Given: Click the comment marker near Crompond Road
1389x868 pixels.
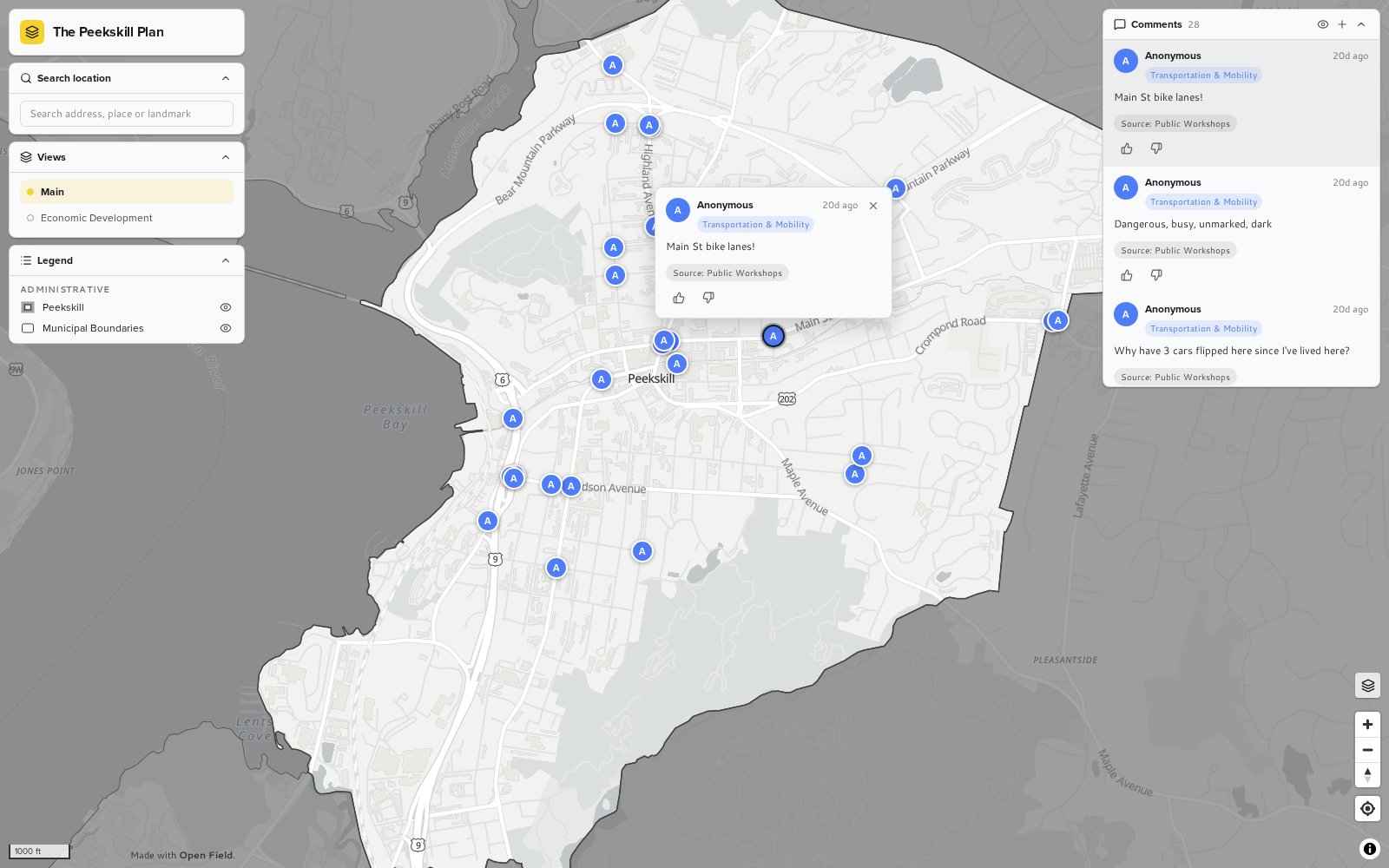Looking at the screenshot, I should [x=1057, y=320].
